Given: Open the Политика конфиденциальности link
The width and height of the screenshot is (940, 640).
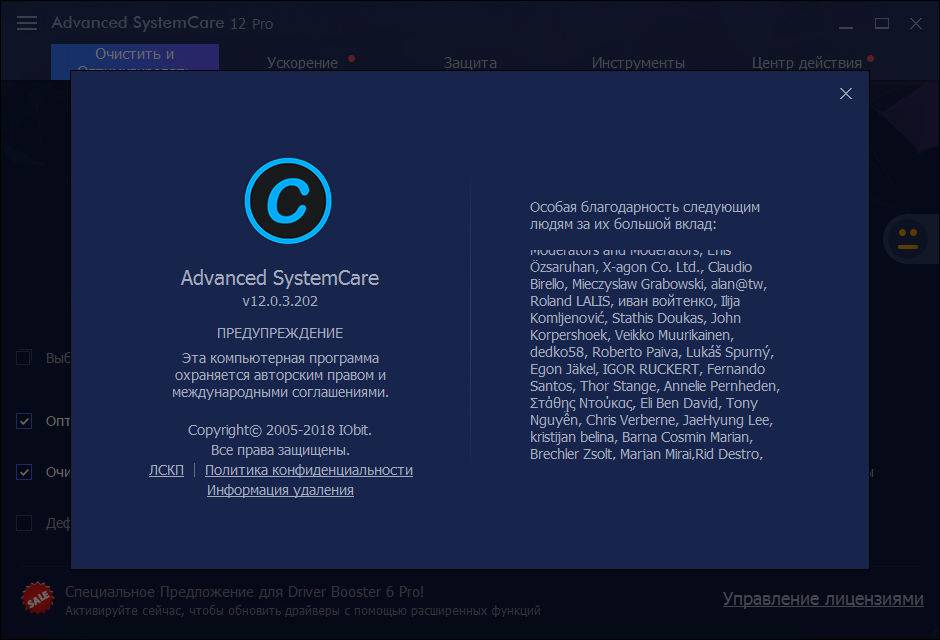Looking at the screenshot, I should (x=309, y=470).
